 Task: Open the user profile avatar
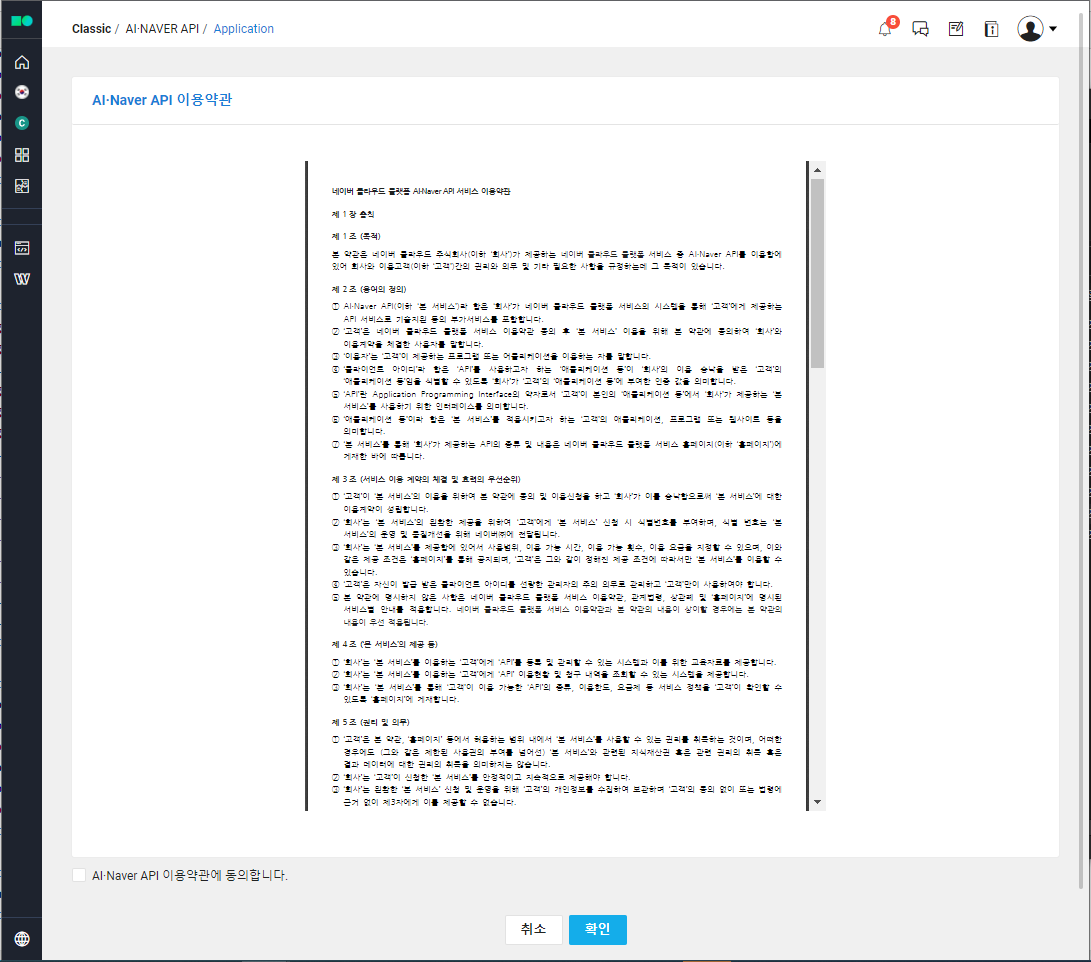tap(1030, 29)
